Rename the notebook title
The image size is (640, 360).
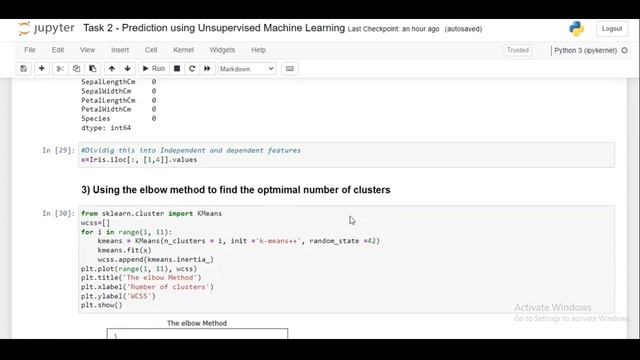[214, 28]
